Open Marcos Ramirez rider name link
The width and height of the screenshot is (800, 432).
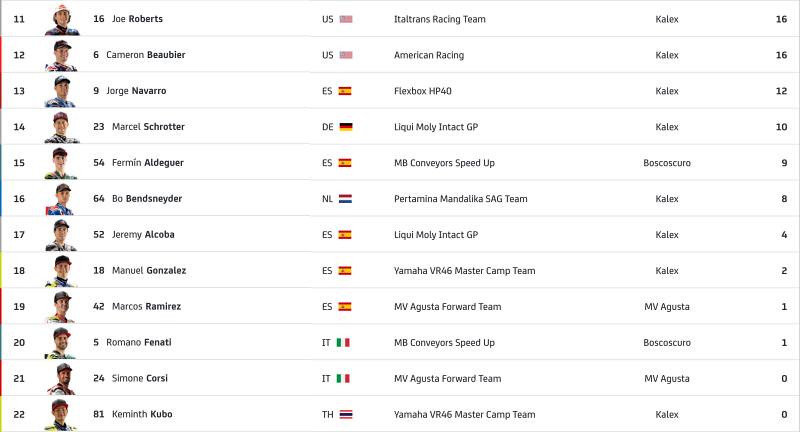click(x=146, y=307)
